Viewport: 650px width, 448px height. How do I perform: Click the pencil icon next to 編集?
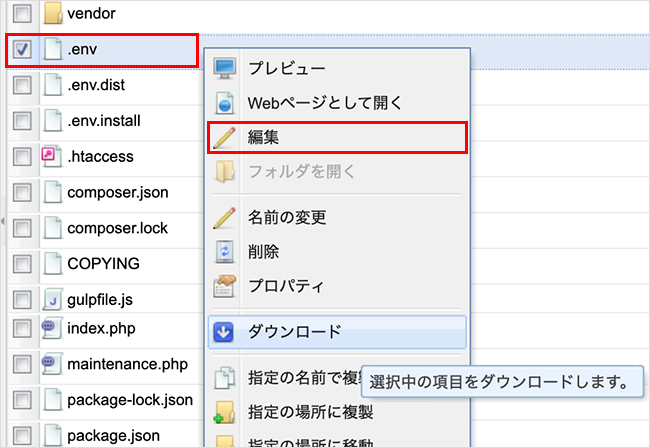225,137
